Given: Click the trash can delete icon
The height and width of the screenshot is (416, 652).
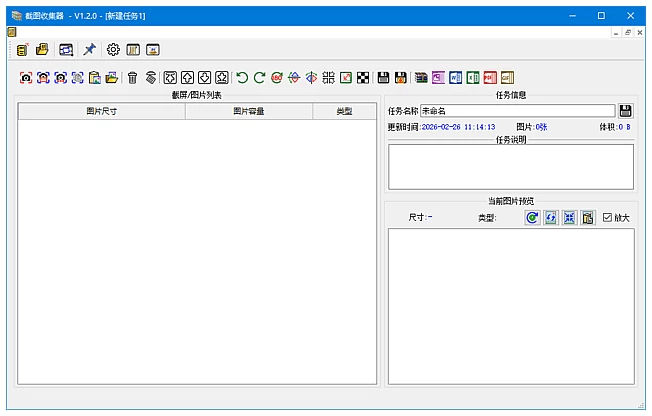Looking at the screenshot, I should [132, 77].
